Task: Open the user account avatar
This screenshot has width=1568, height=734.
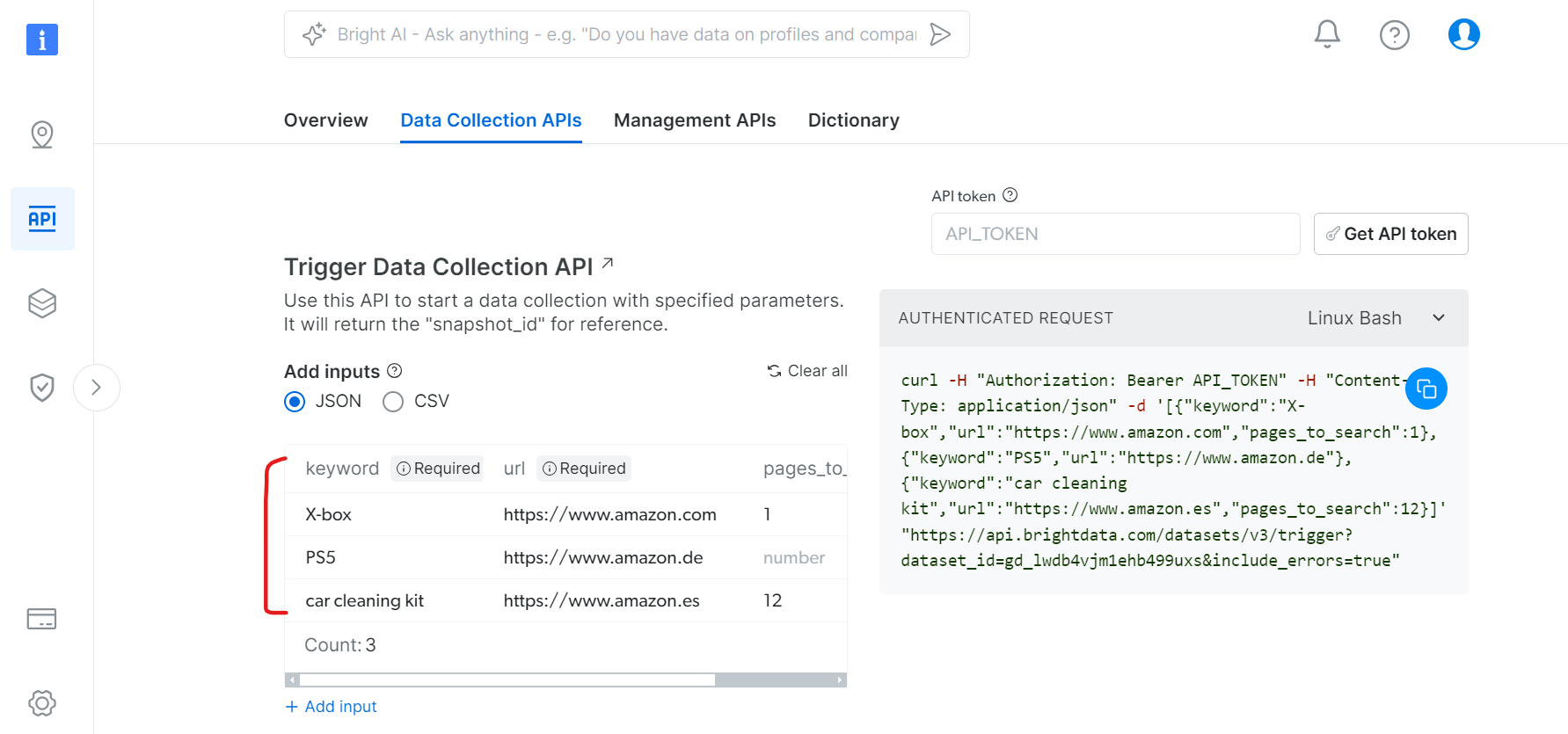Action: click(x=1463, y=34)
